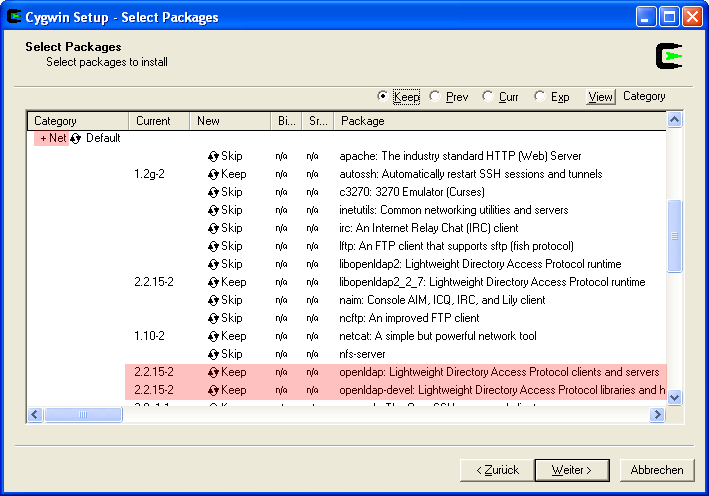709x496 pixels.
Task: Toggle the Src n/a box for apache
Action: (x=312, y=156)
